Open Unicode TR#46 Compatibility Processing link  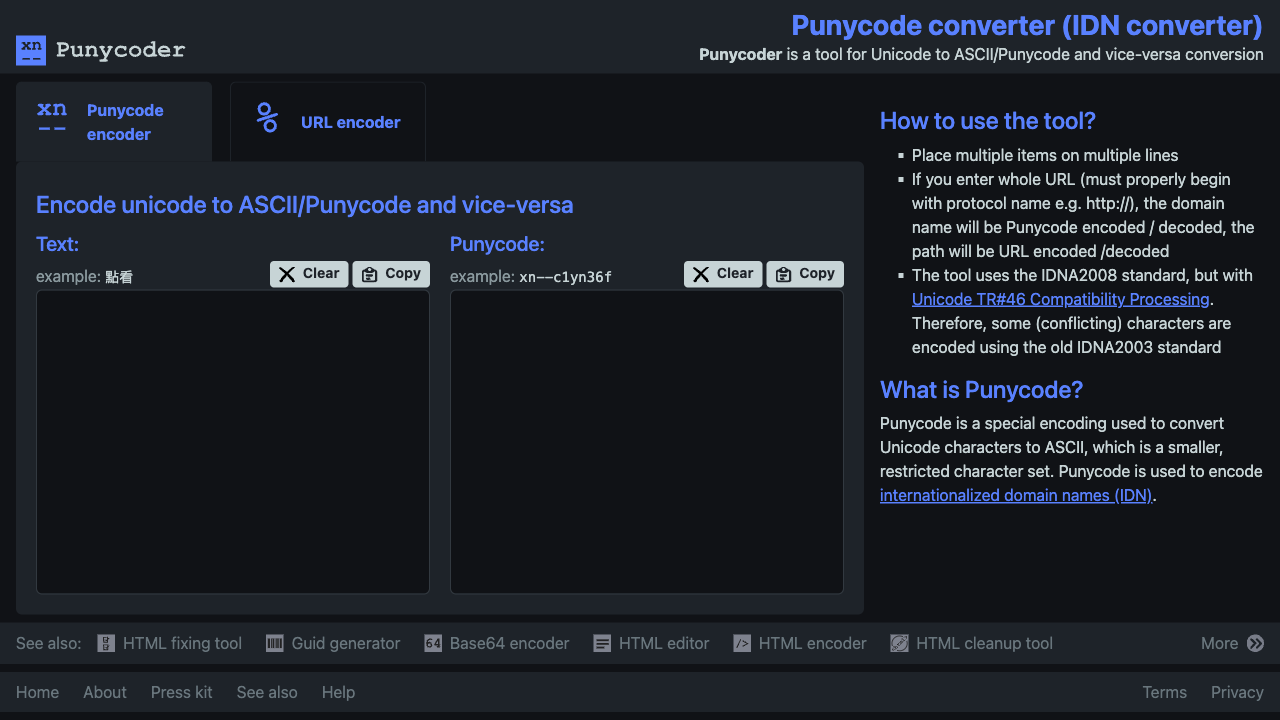click(x=1061, y=299)
